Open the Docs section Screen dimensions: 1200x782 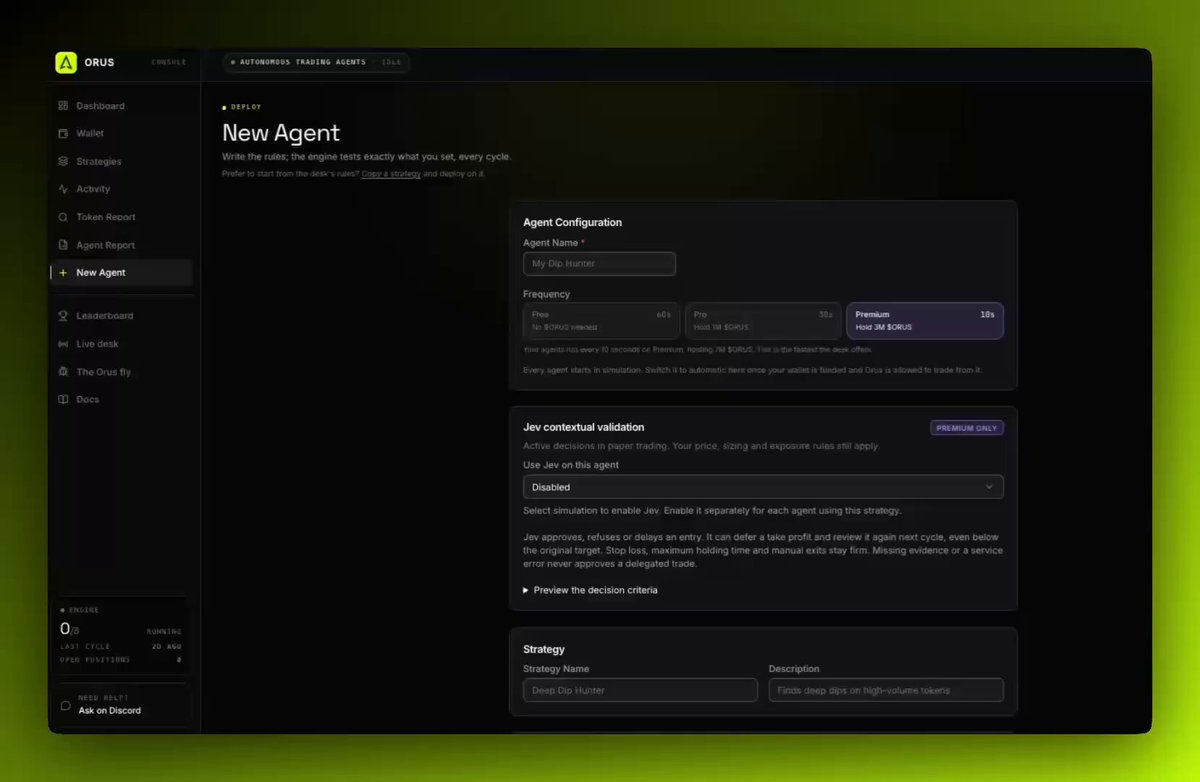(x=121, y=400)
